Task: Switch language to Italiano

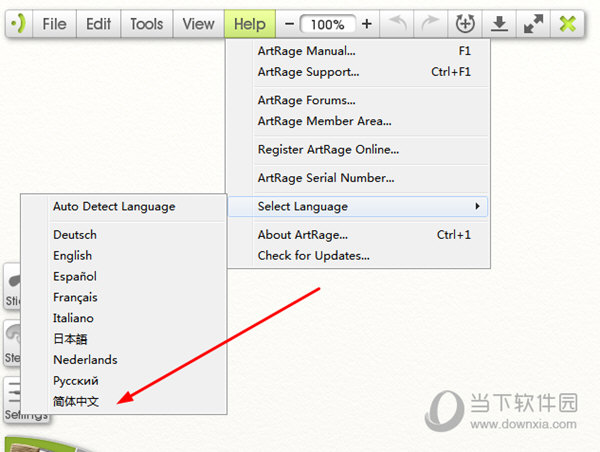Action: [124, 318]
